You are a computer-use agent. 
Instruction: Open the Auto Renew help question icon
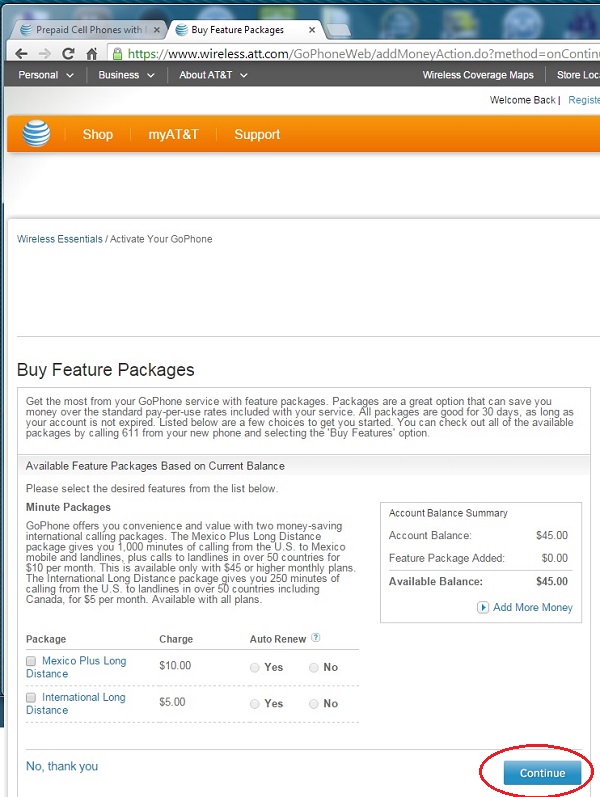coord(316,637)
